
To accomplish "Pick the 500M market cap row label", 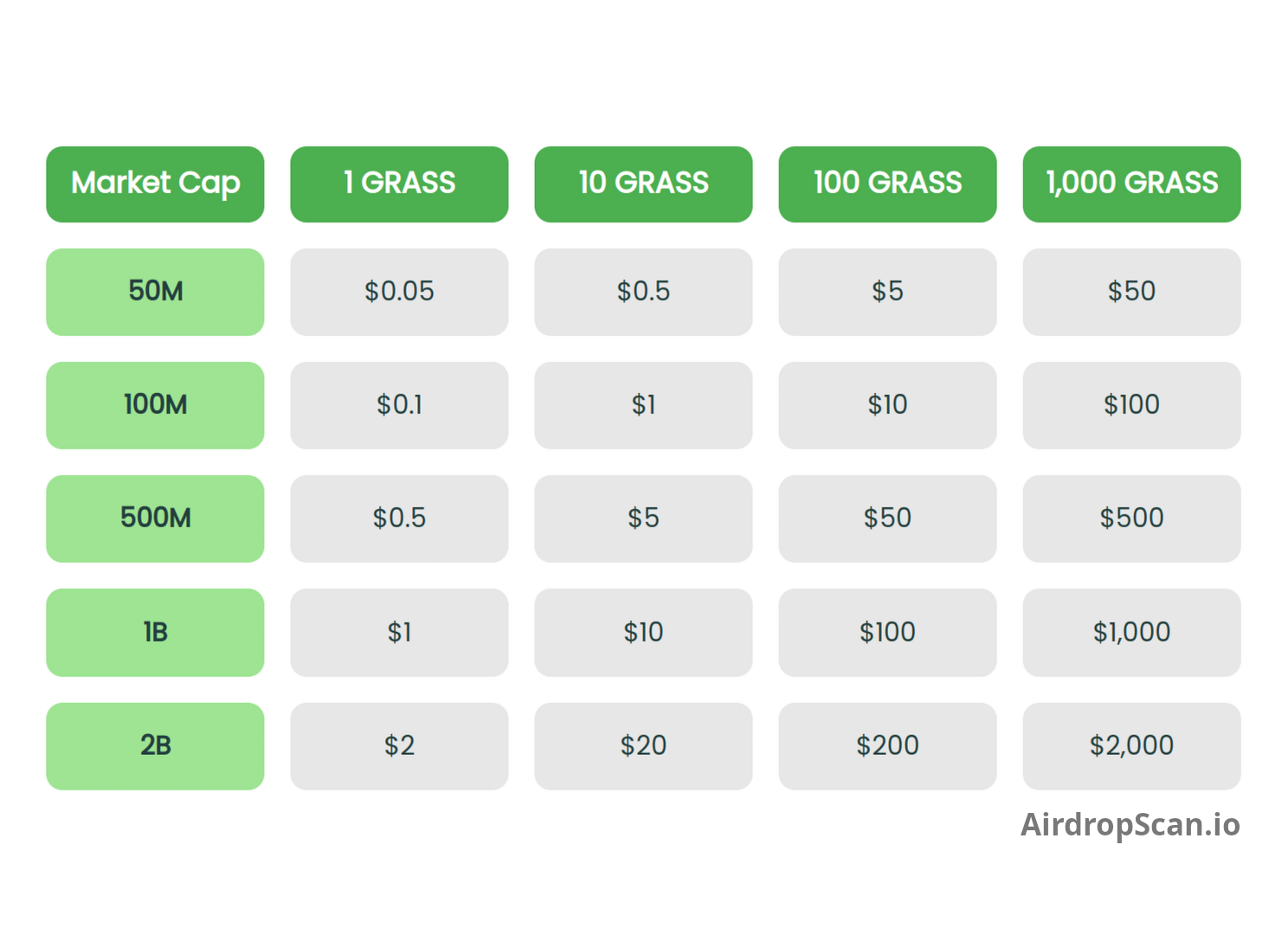I will (x=155, y=519).
